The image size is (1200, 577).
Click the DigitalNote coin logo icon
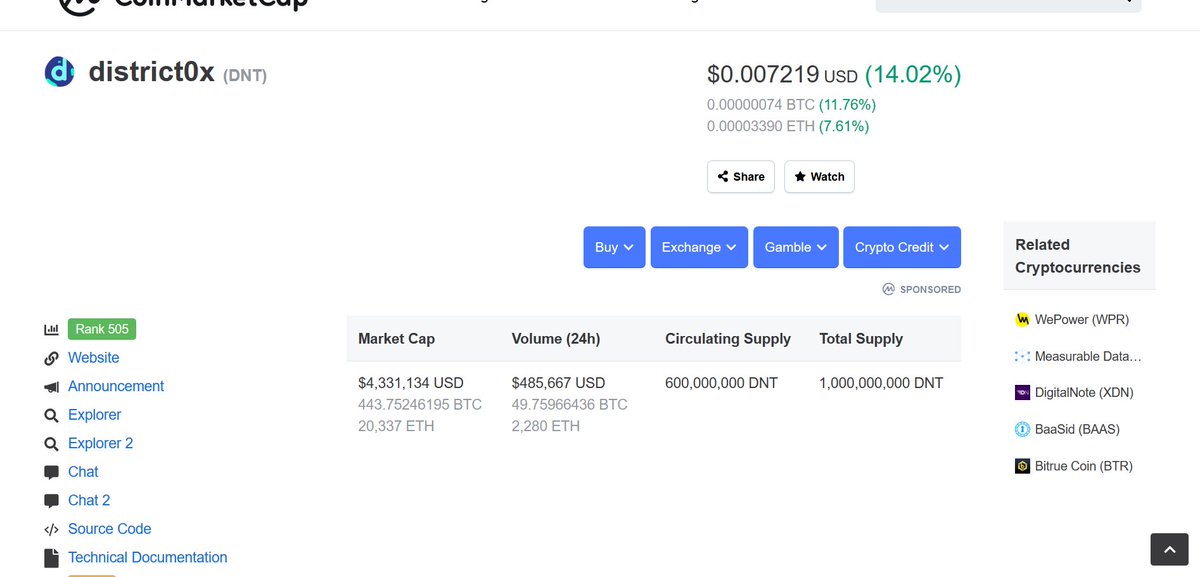(1022, 393)
